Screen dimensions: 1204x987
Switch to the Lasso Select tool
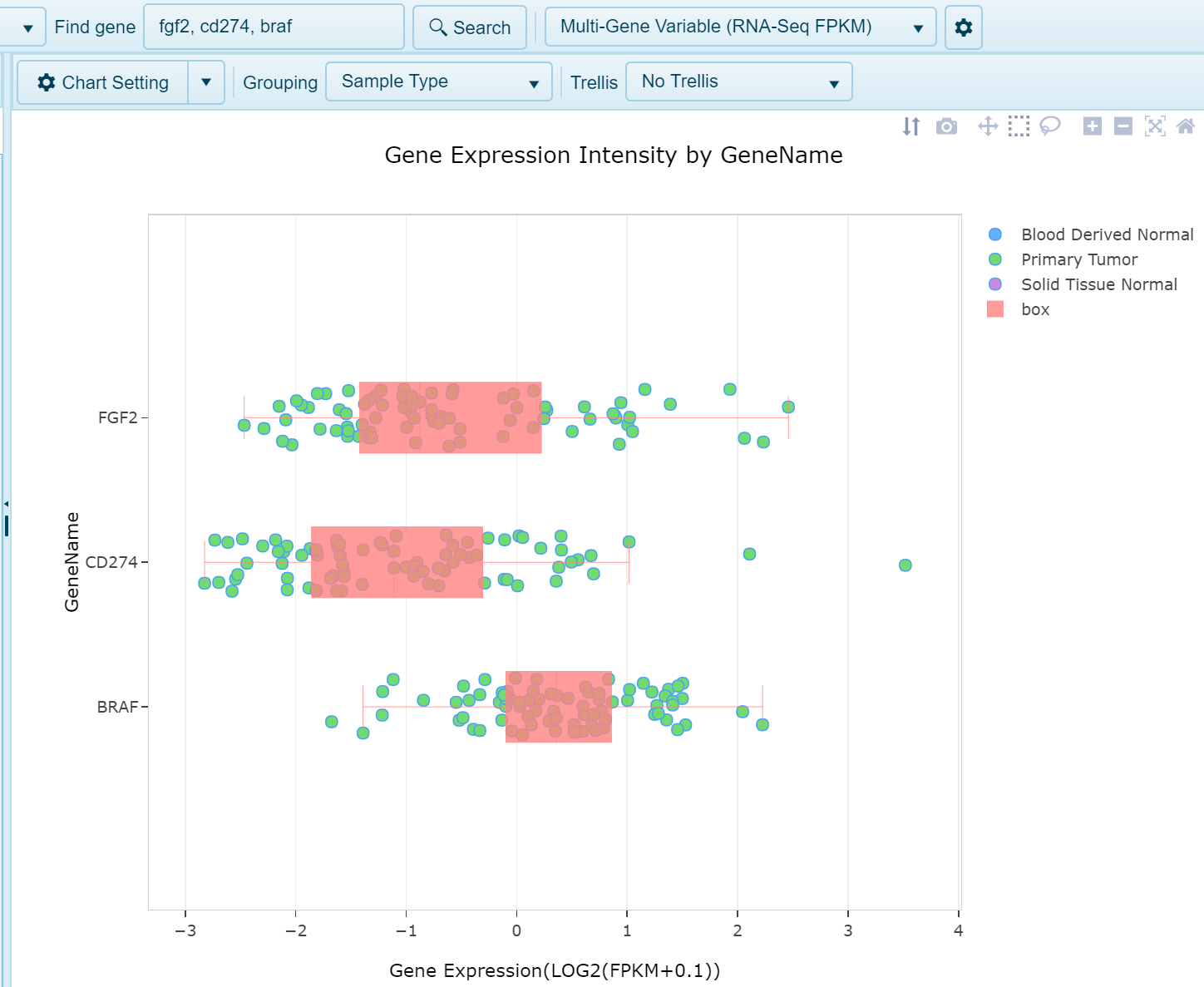tap(1049, 126)
